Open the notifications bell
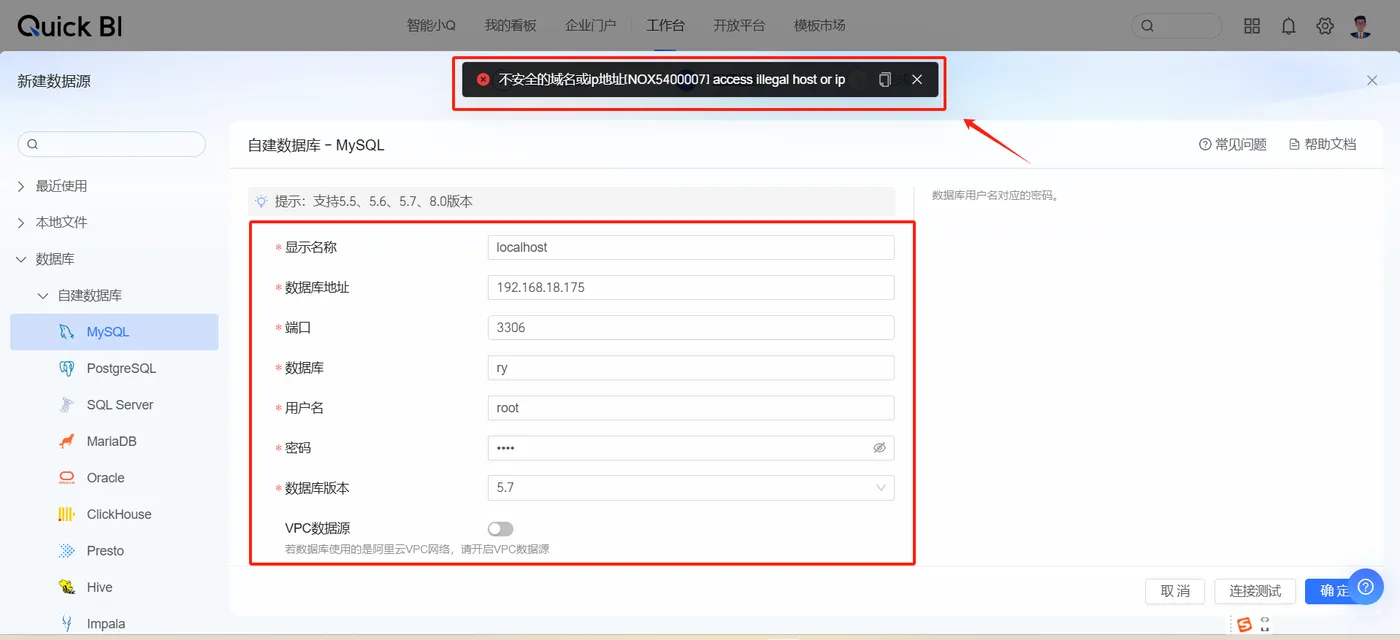Image resolution: width=1400 pixels, height=640 pixels. point(1288,26)
